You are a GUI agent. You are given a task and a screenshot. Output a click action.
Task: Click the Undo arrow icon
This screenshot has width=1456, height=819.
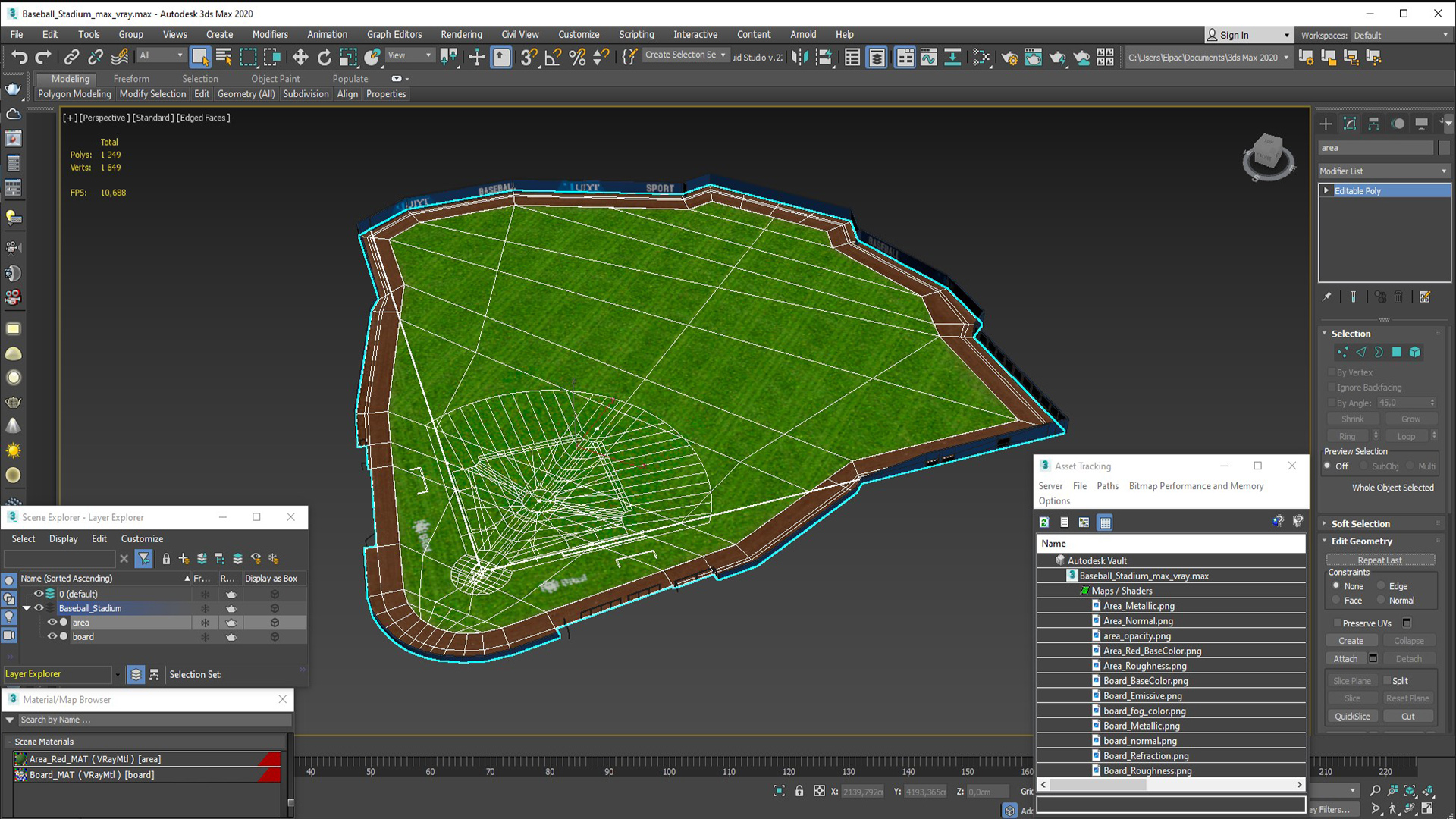tap(19, 57)
